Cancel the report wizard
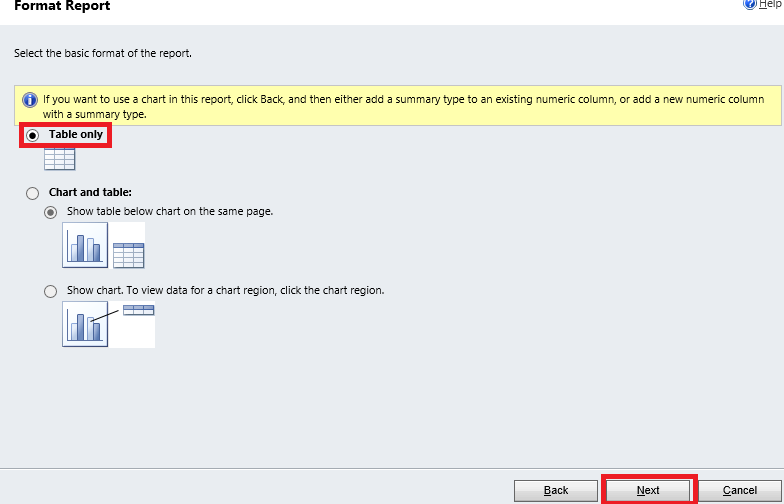 pyautogui.click(x=740, y=490)
